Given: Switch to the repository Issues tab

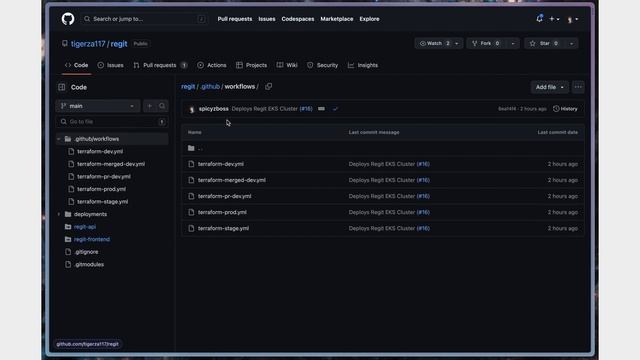Looking at the screenshot, I should [111, 65].
